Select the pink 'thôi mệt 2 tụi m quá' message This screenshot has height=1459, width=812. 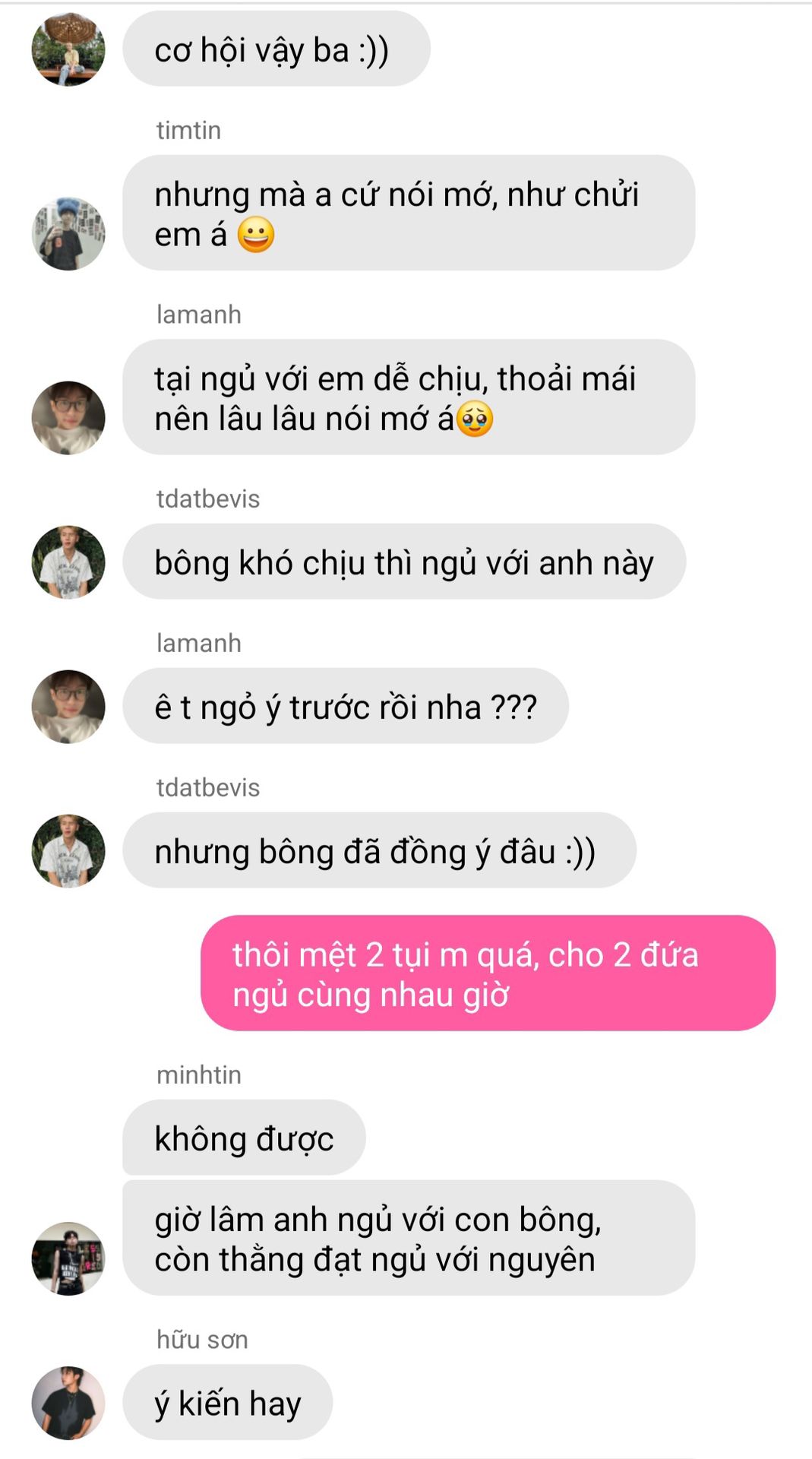[x=488, y=973]
